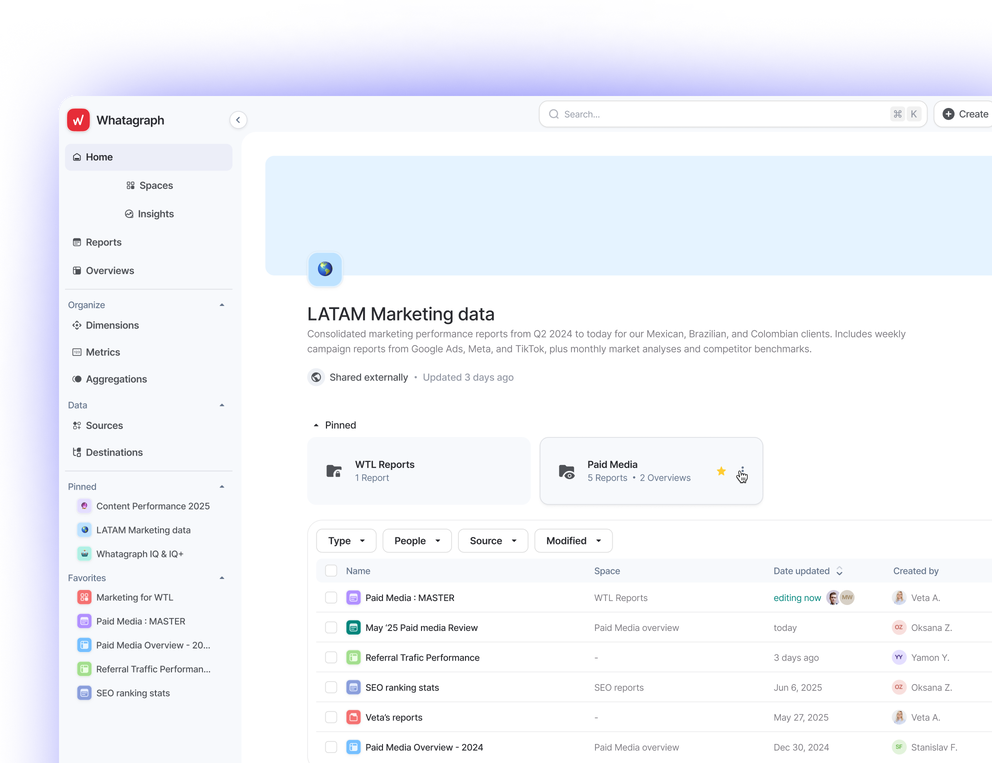
Task: Open the Type filter dropdown
Action: pyautogui.click(x=346, y=540)
